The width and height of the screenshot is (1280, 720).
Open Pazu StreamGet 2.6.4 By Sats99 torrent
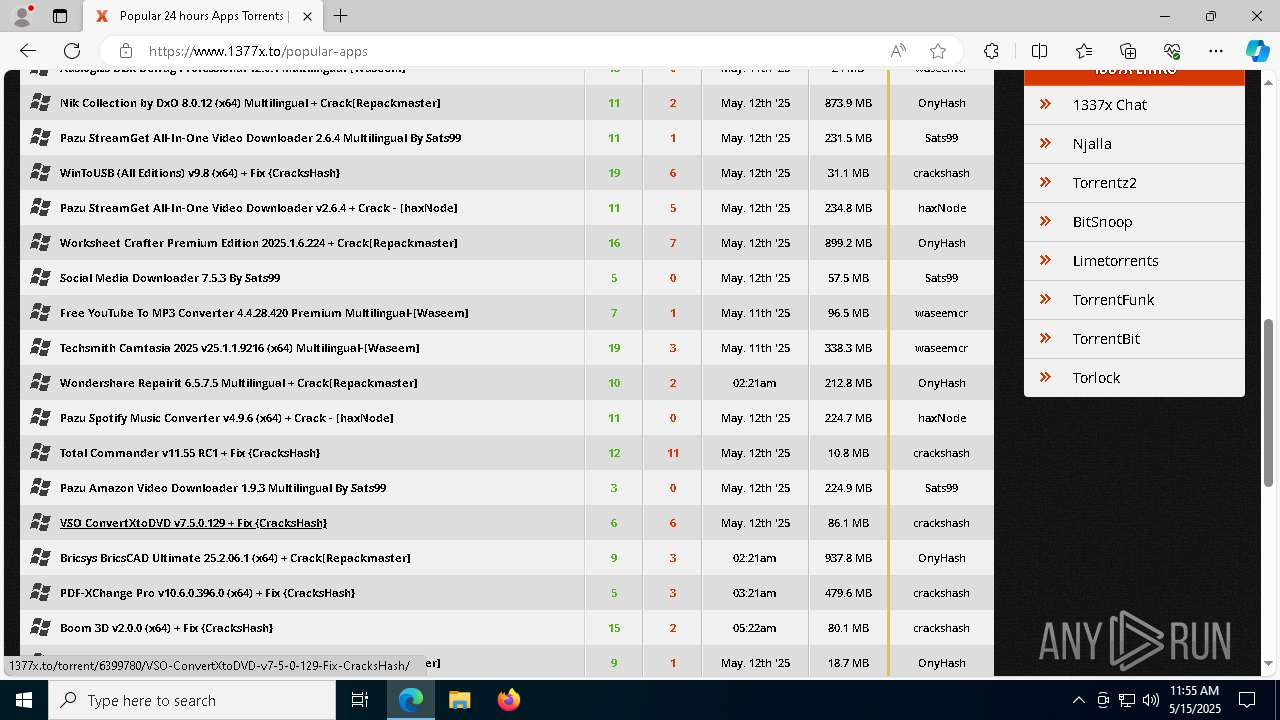pyautogui.click(x=260, y=138)
